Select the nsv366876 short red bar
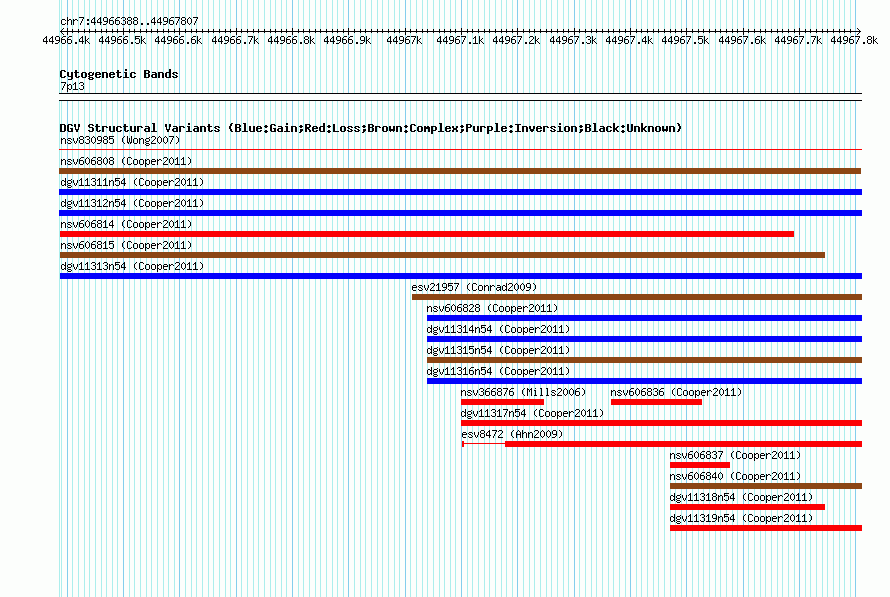Viewport: 890px width, 597px height. pos(502,402)
